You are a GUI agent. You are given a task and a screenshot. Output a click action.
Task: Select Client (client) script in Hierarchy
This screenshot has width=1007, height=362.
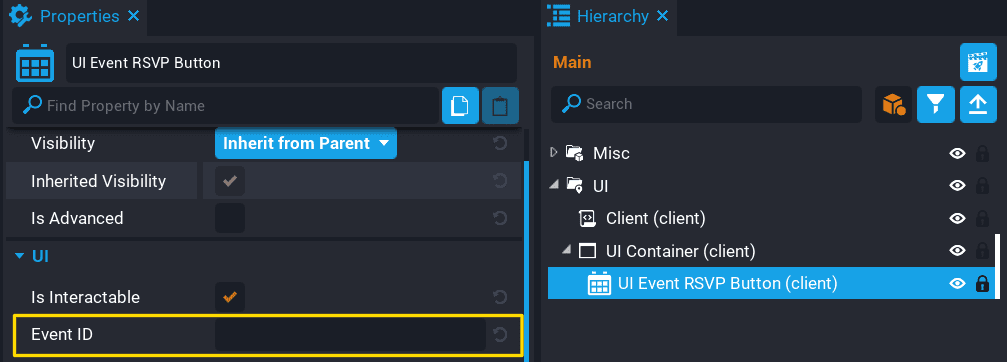(656, 218)
